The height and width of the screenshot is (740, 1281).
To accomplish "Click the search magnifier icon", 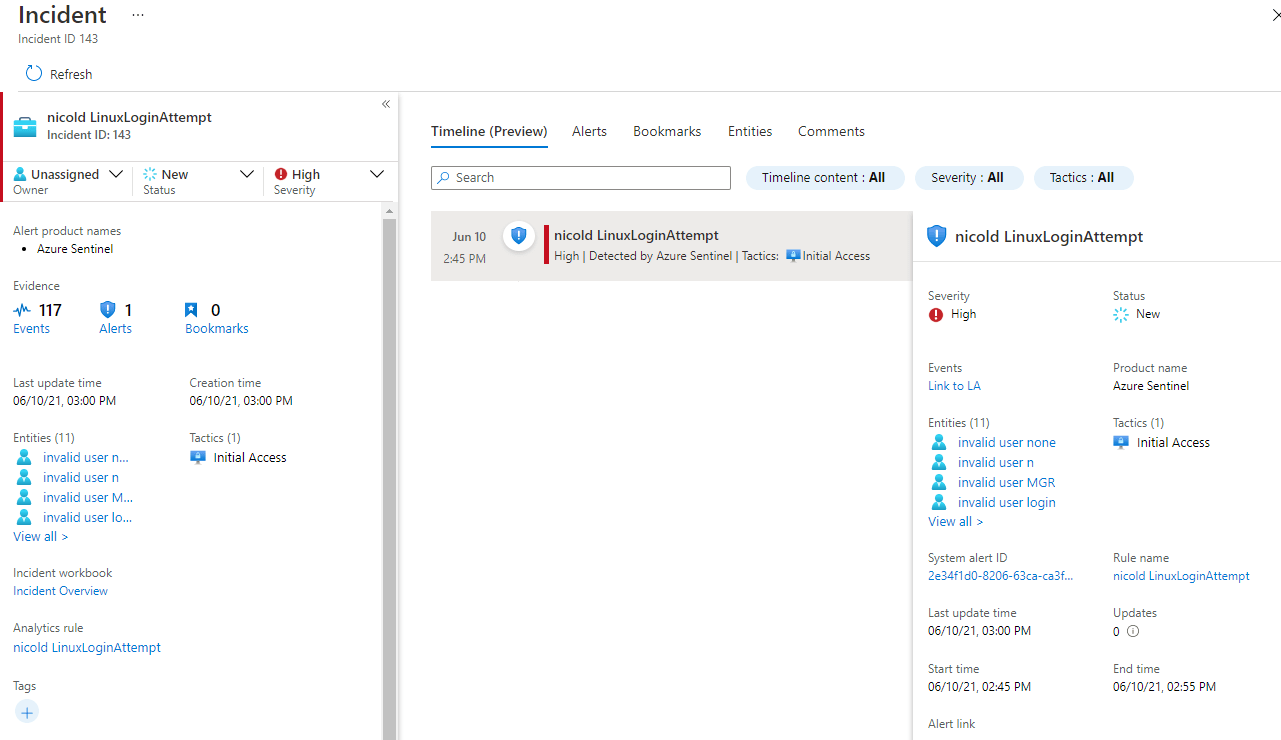I will [x=443, y=177].
